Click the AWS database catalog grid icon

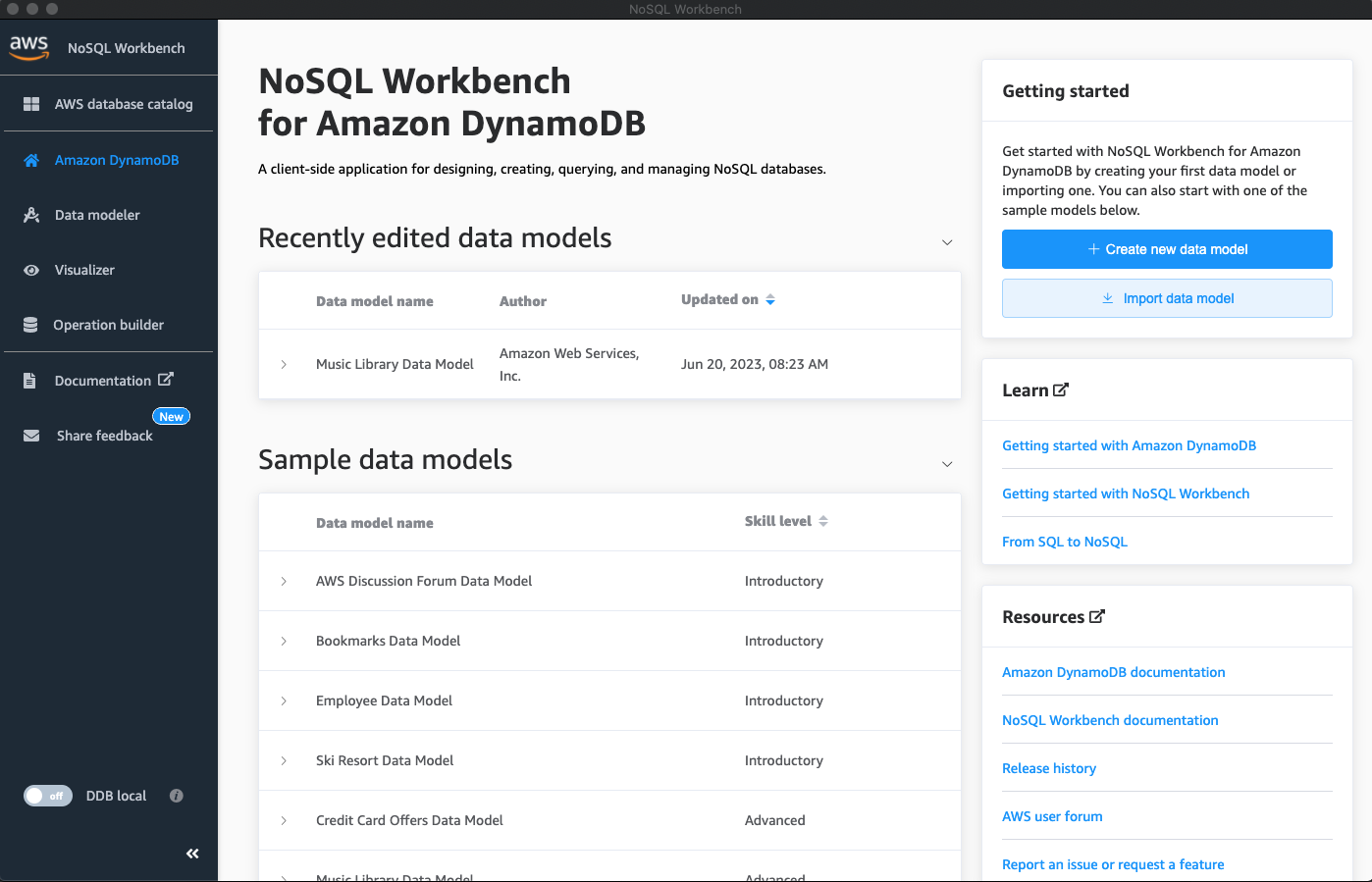[31, 104]
